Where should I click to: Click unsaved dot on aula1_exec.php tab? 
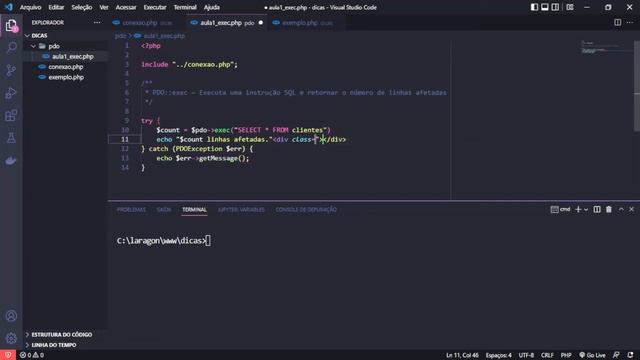260,23
